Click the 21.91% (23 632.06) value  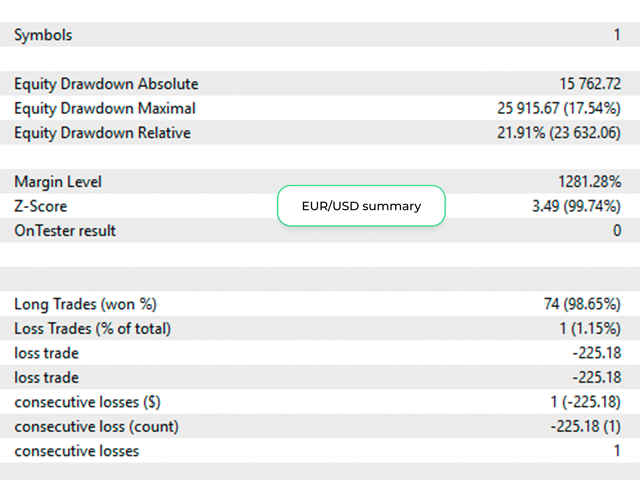(559, 133)
